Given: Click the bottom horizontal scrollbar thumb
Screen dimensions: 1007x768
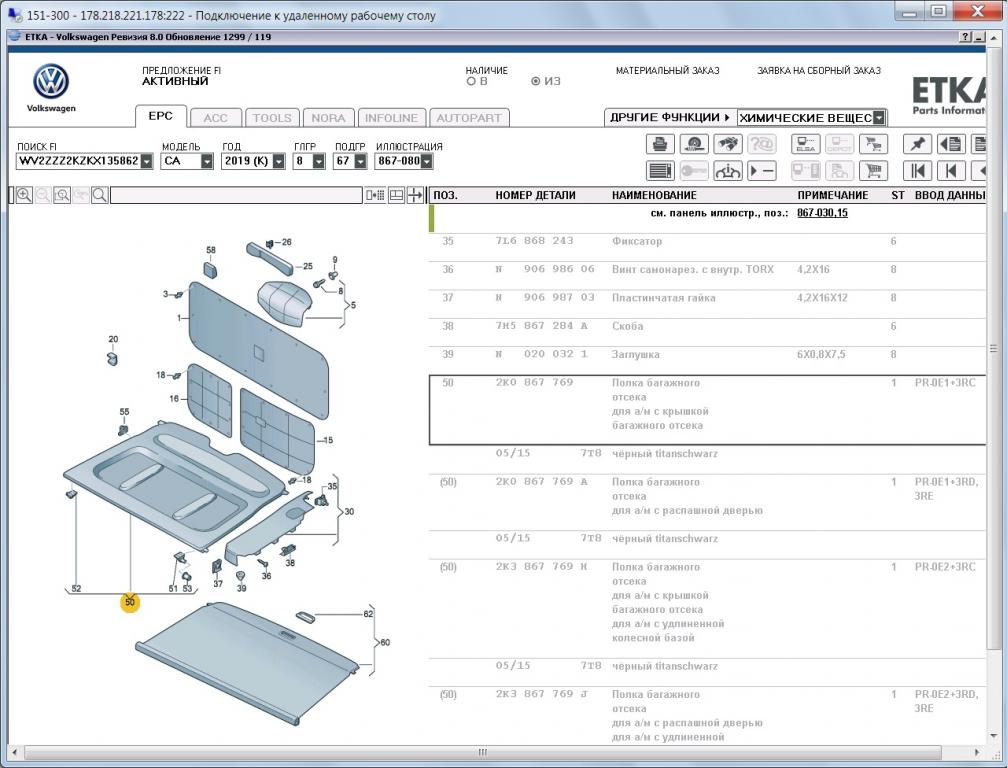Looking at the screenshot, I should coord(483,752).
